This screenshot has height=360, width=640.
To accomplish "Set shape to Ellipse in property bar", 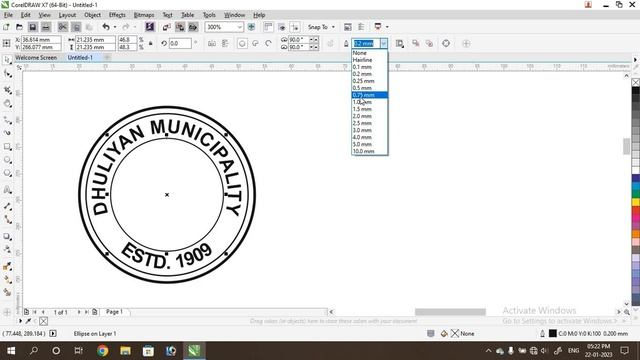I will 242,43.
